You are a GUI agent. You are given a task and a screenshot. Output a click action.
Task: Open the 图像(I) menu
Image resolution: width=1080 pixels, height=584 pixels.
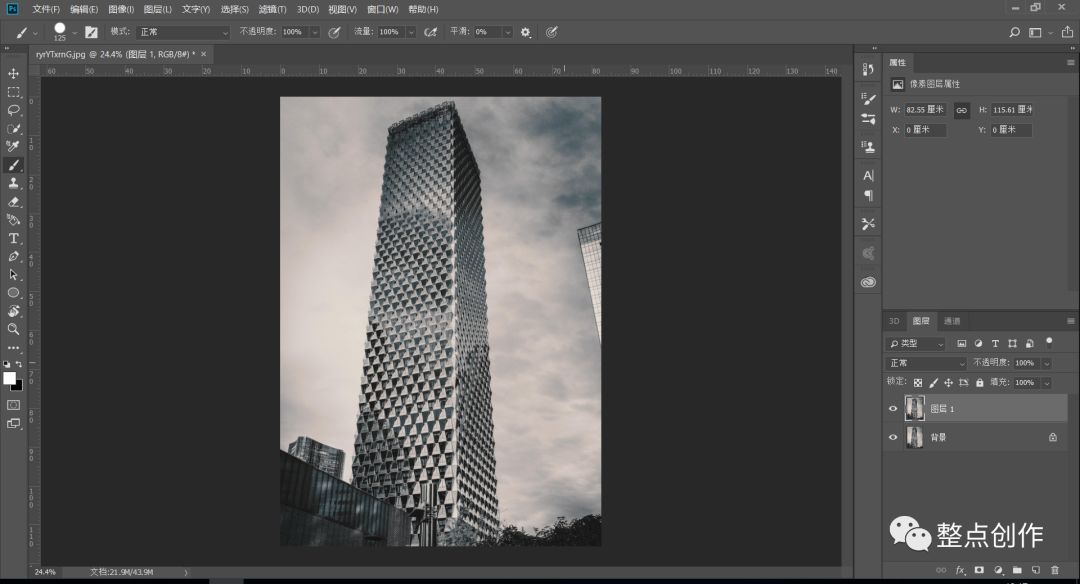point(121,9)
